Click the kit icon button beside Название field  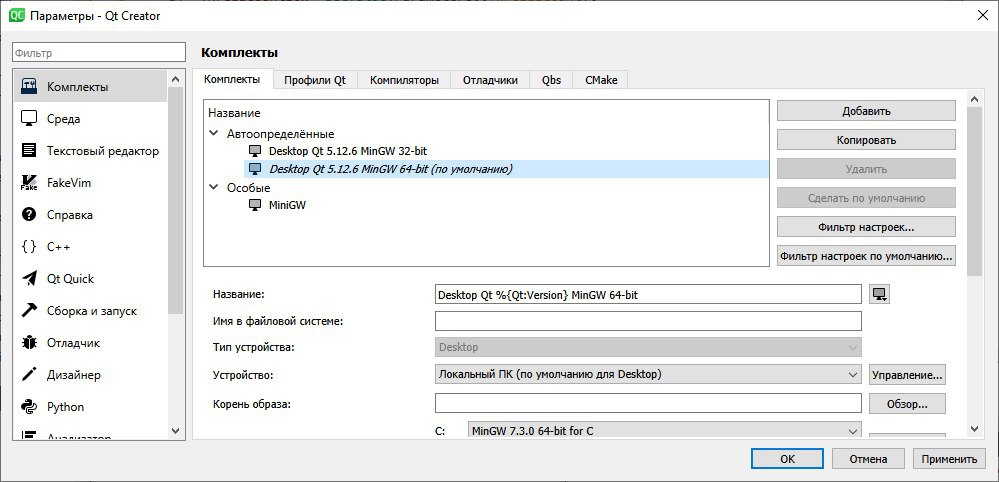pos(880,294)
